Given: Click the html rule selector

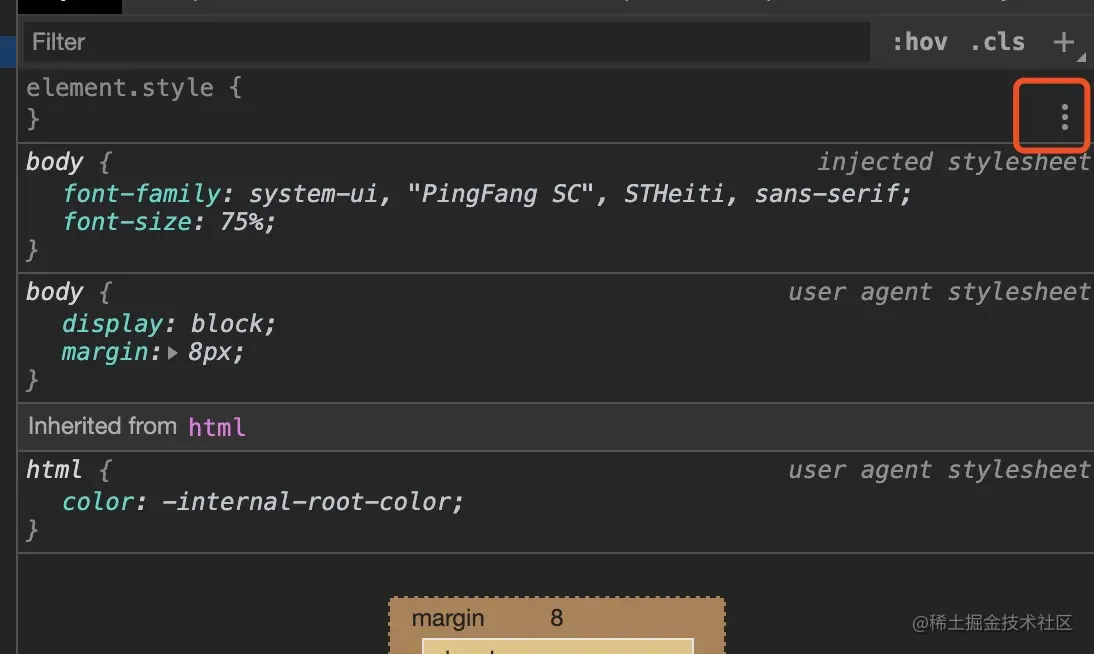Looking at the screenshot, I should (54, 470).
